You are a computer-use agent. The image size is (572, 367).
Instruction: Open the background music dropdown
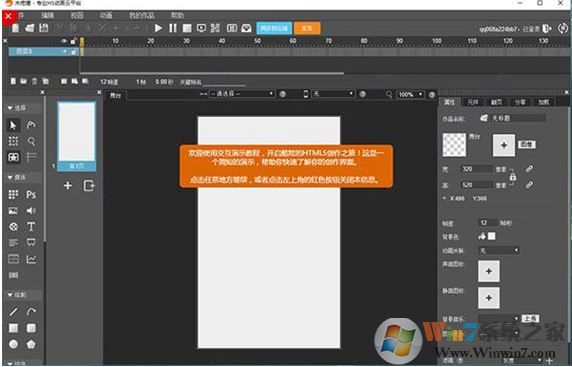point(499,318)
